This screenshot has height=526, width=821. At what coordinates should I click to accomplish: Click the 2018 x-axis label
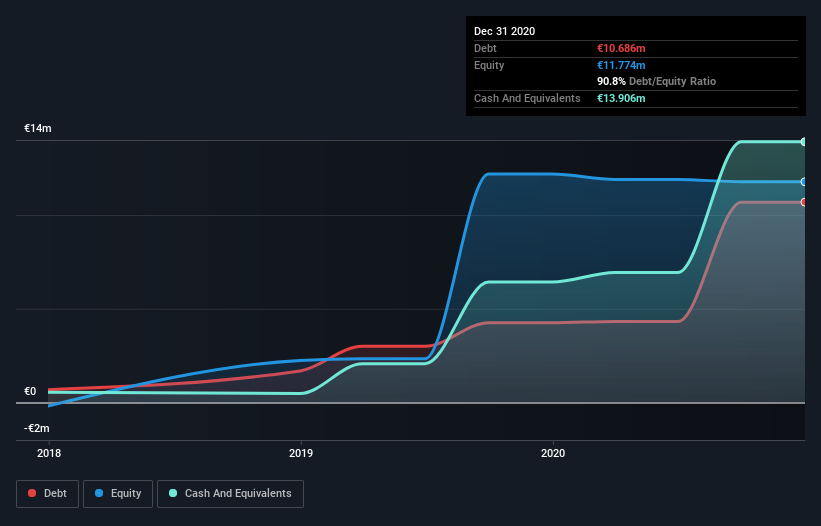(49, 453)
